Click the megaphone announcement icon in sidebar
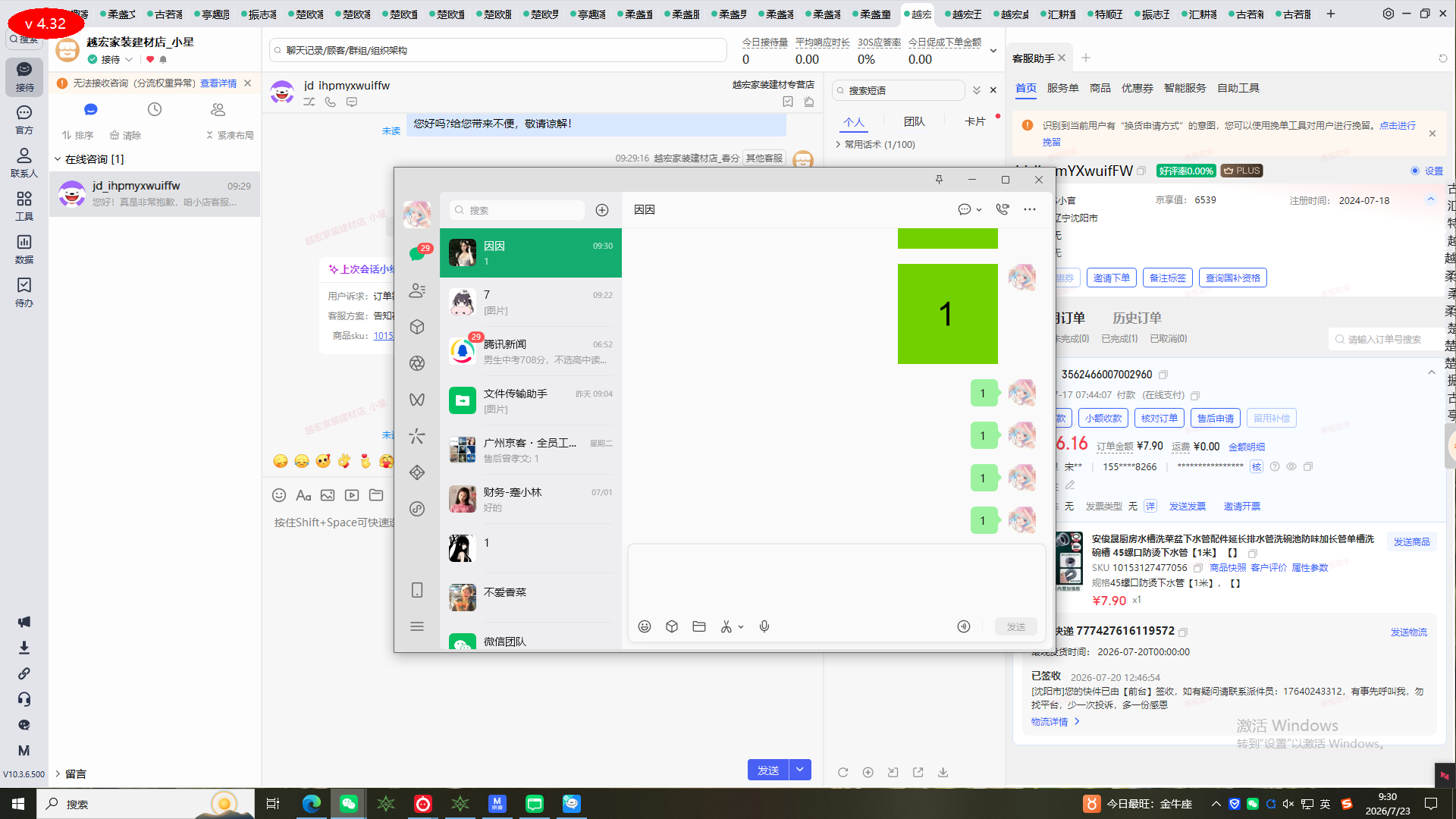 24,622
